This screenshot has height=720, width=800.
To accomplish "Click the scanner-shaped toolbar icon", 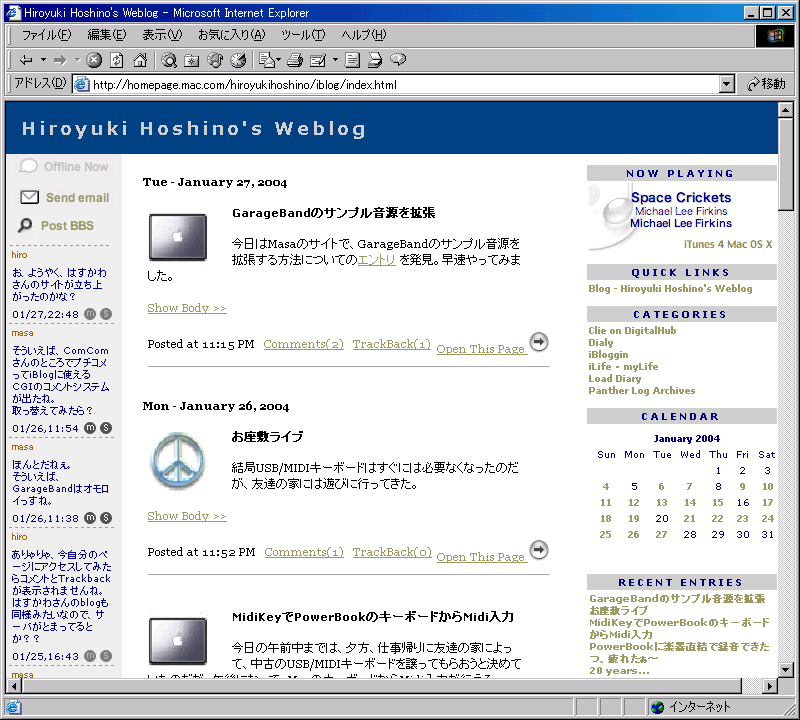I will (375, 60).
